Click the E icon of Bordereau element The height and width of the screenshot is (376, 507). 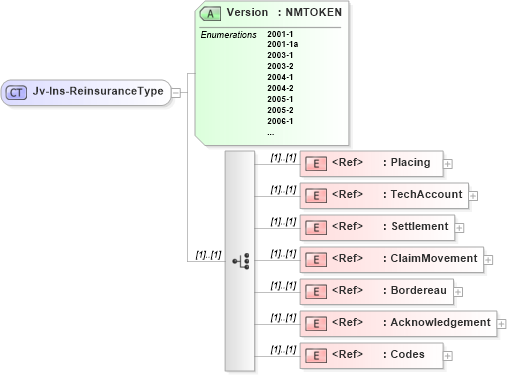[x=316, y=292]
